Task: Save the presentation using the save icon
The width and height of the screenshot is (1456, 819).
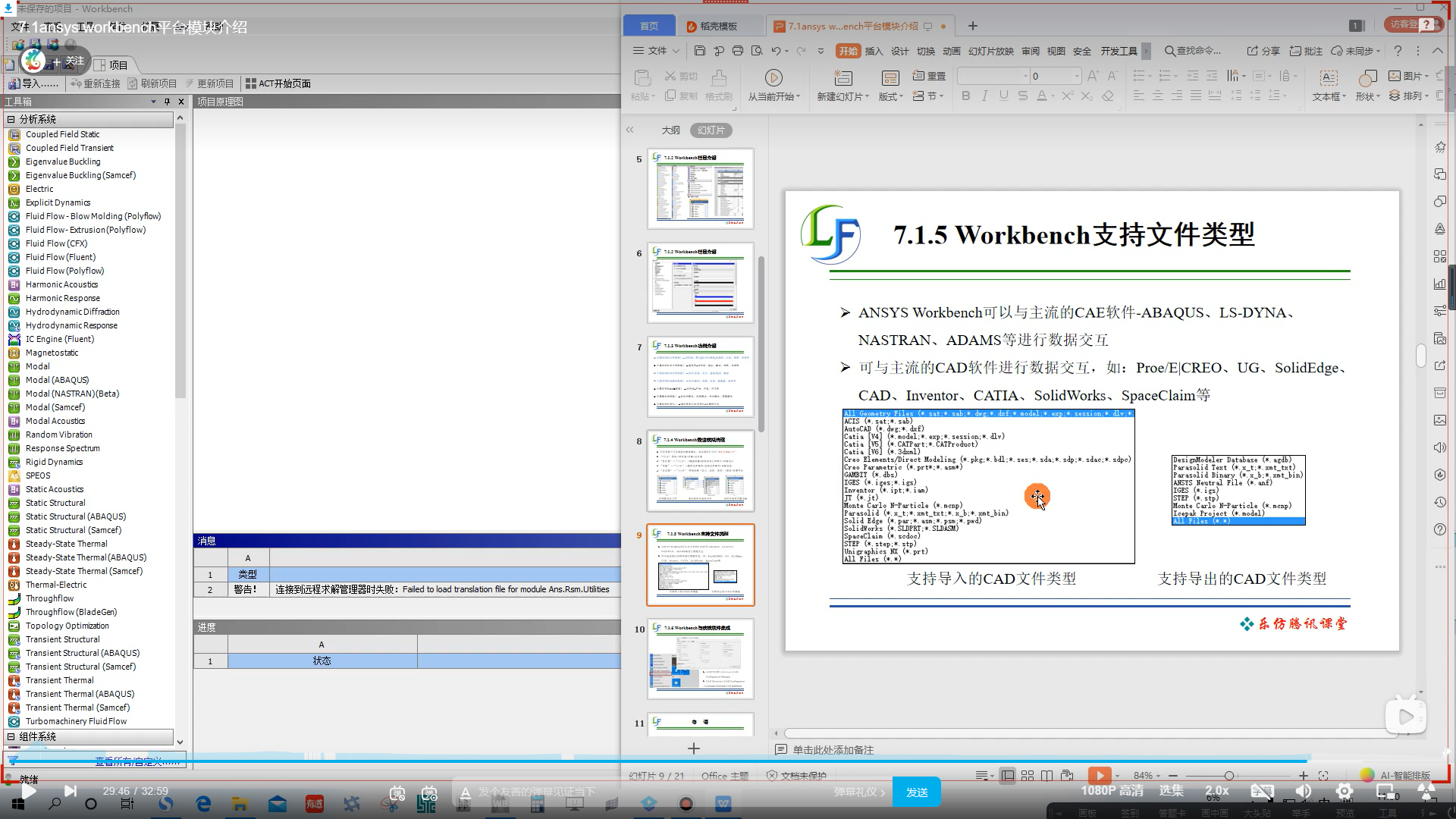Action: click(x=699, y=51)
